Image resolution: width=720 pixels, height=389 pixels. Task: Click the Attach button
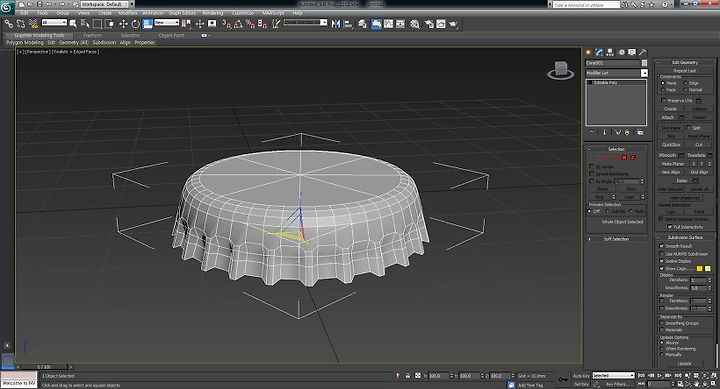click(668, 117)
